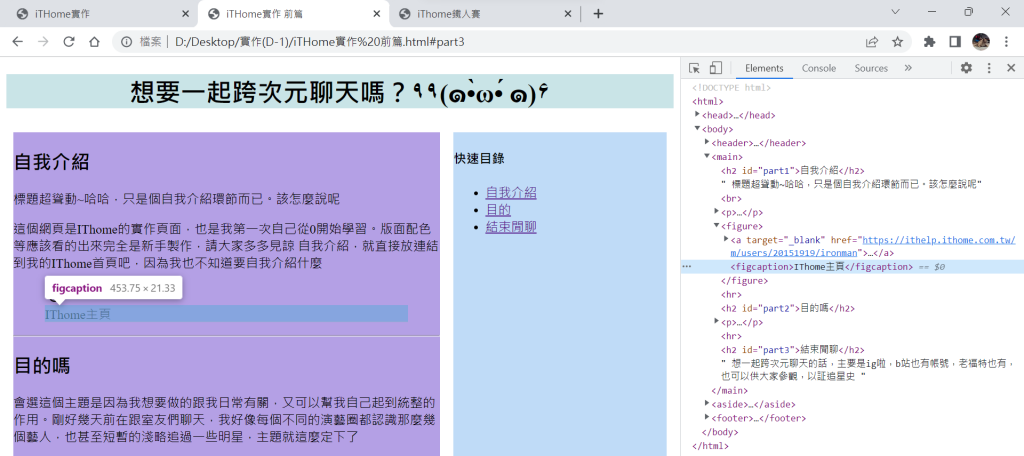
Task: Bookmark this page with the star icon
Action: (x=897, y=42)
